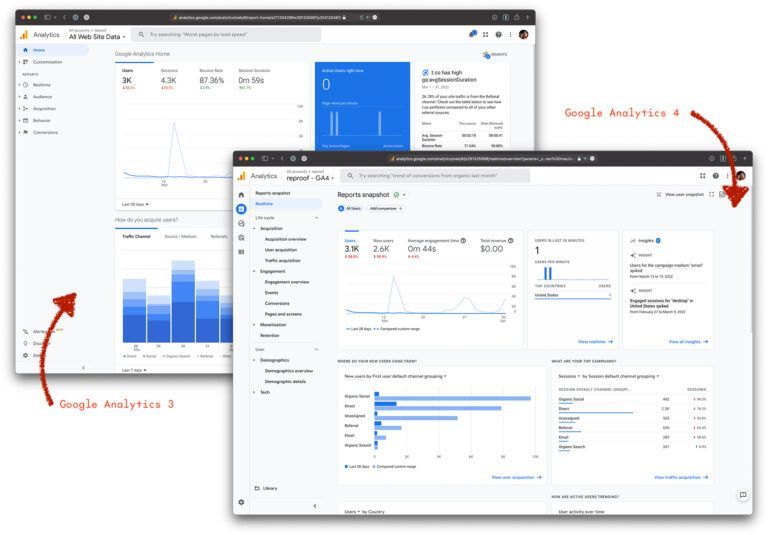
Task: Click View user acquisition link
Action: pos(516,477)
